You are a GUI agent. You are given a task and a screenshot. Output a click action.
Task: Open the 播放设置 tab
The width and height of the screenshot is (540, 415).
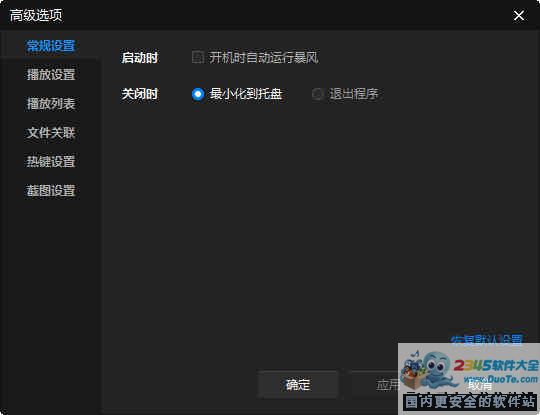coord(51,74)
